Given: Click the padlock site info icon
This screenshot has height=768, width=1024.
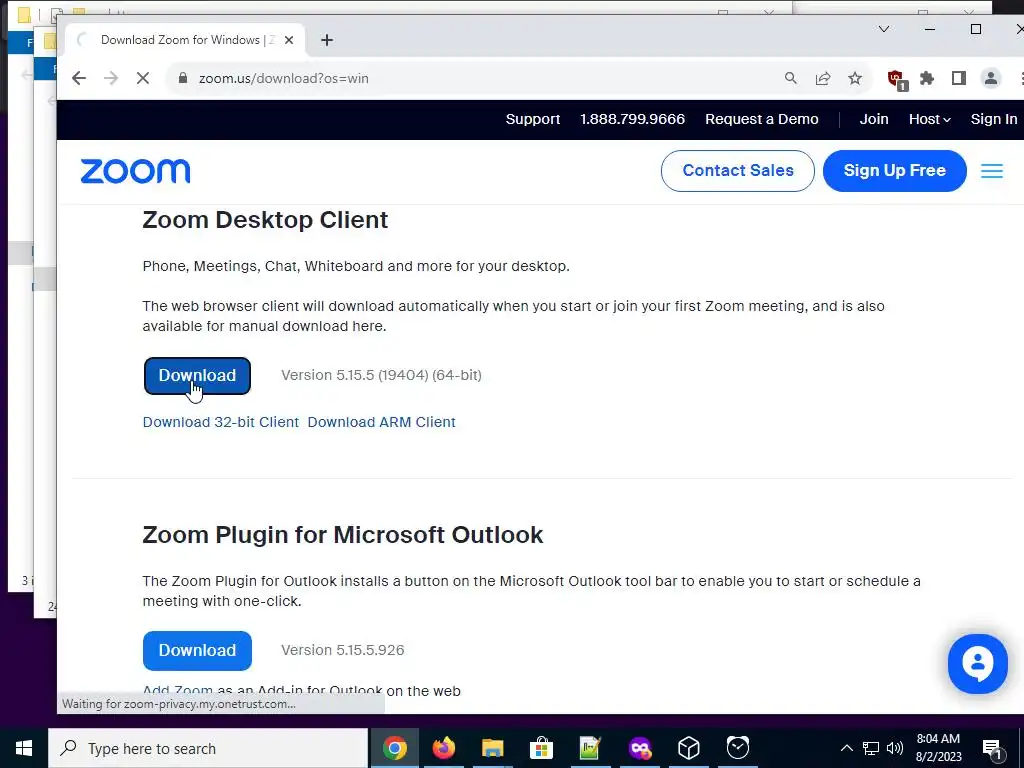Looking at the screenshot, I should tap(184, 78).
